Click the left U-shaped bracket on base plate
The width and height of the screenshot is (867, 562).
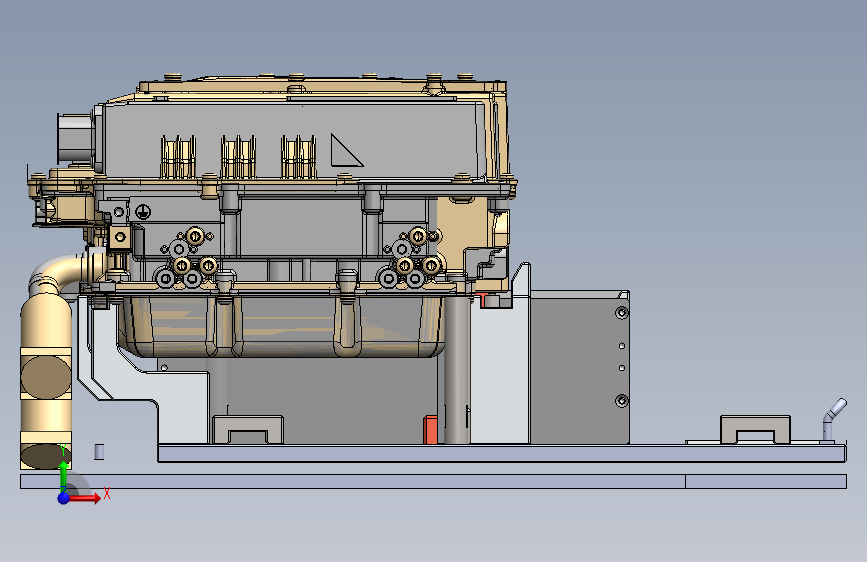248,429
